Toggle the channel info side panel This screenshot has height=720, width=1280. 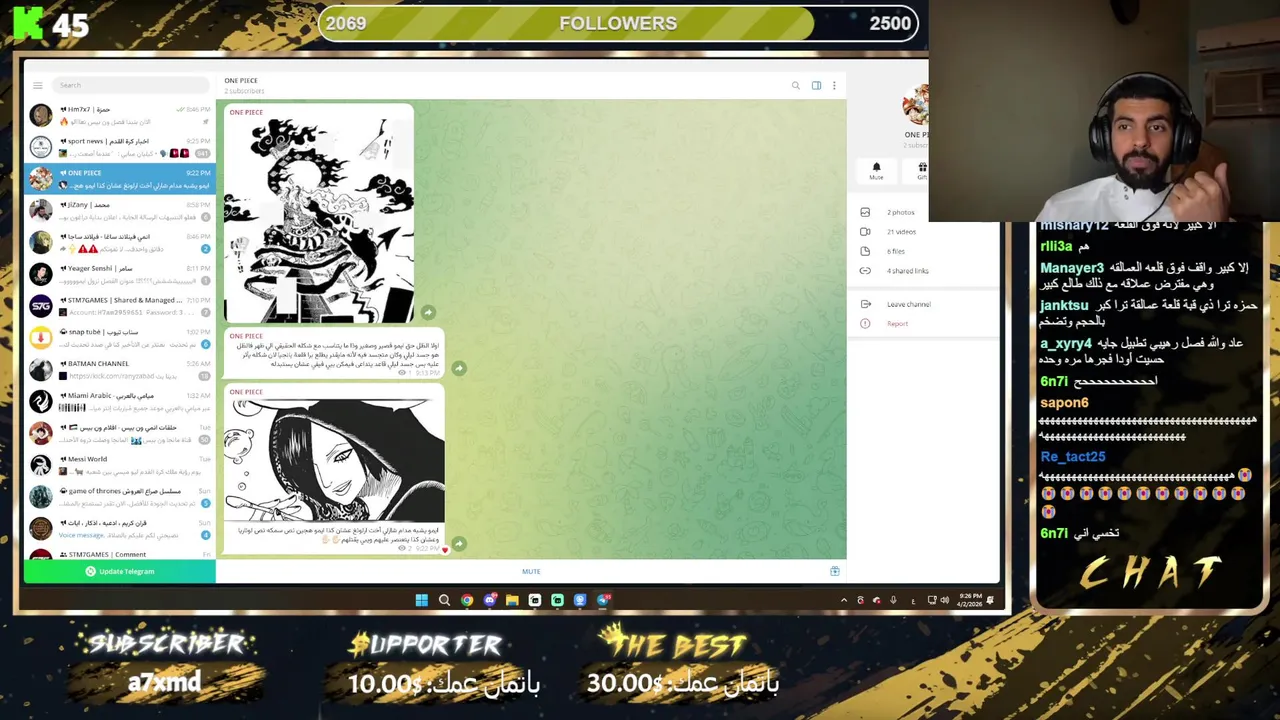[816, 86]
